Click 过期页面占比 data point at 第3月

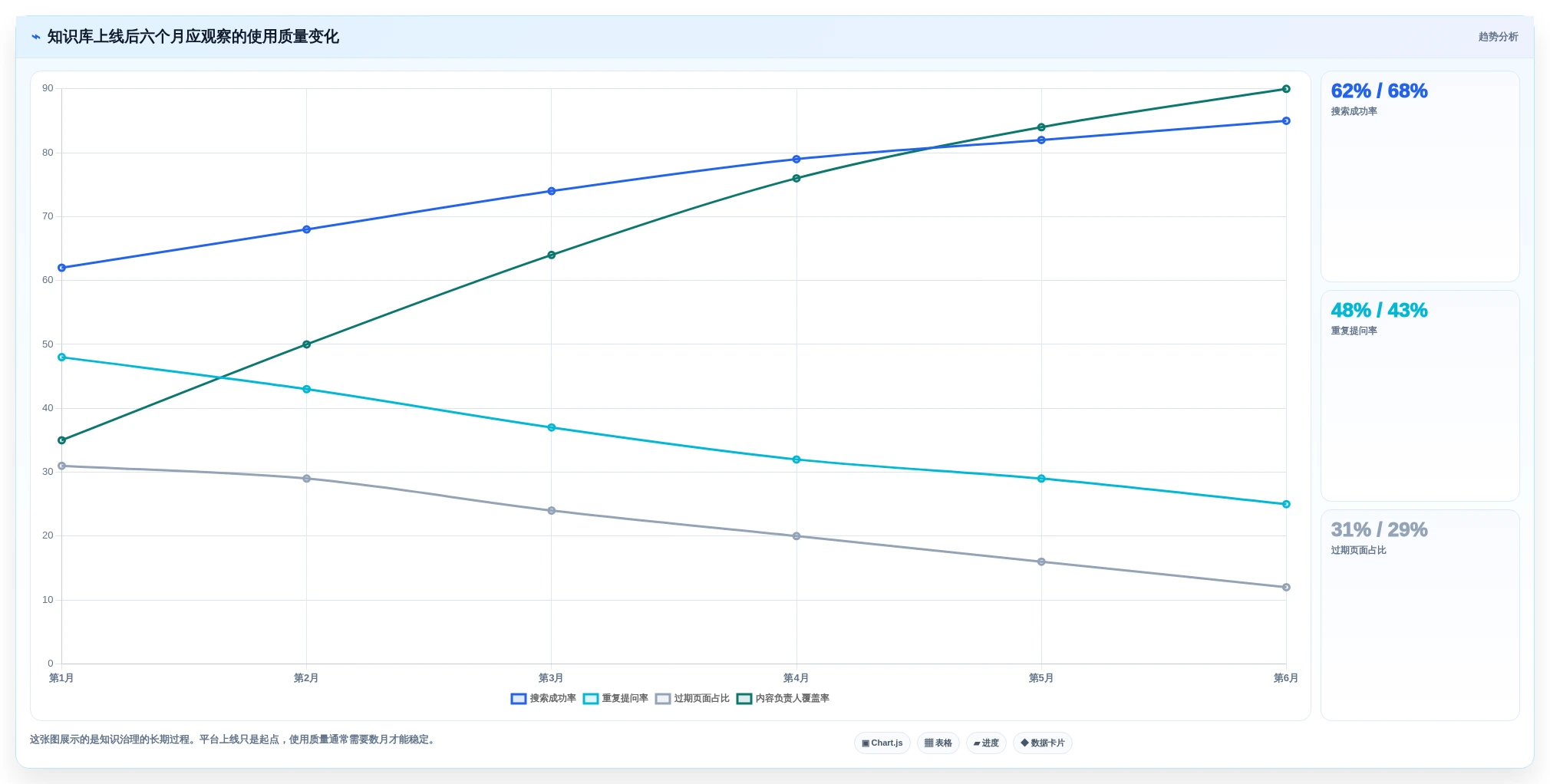(x=551, y=511)
